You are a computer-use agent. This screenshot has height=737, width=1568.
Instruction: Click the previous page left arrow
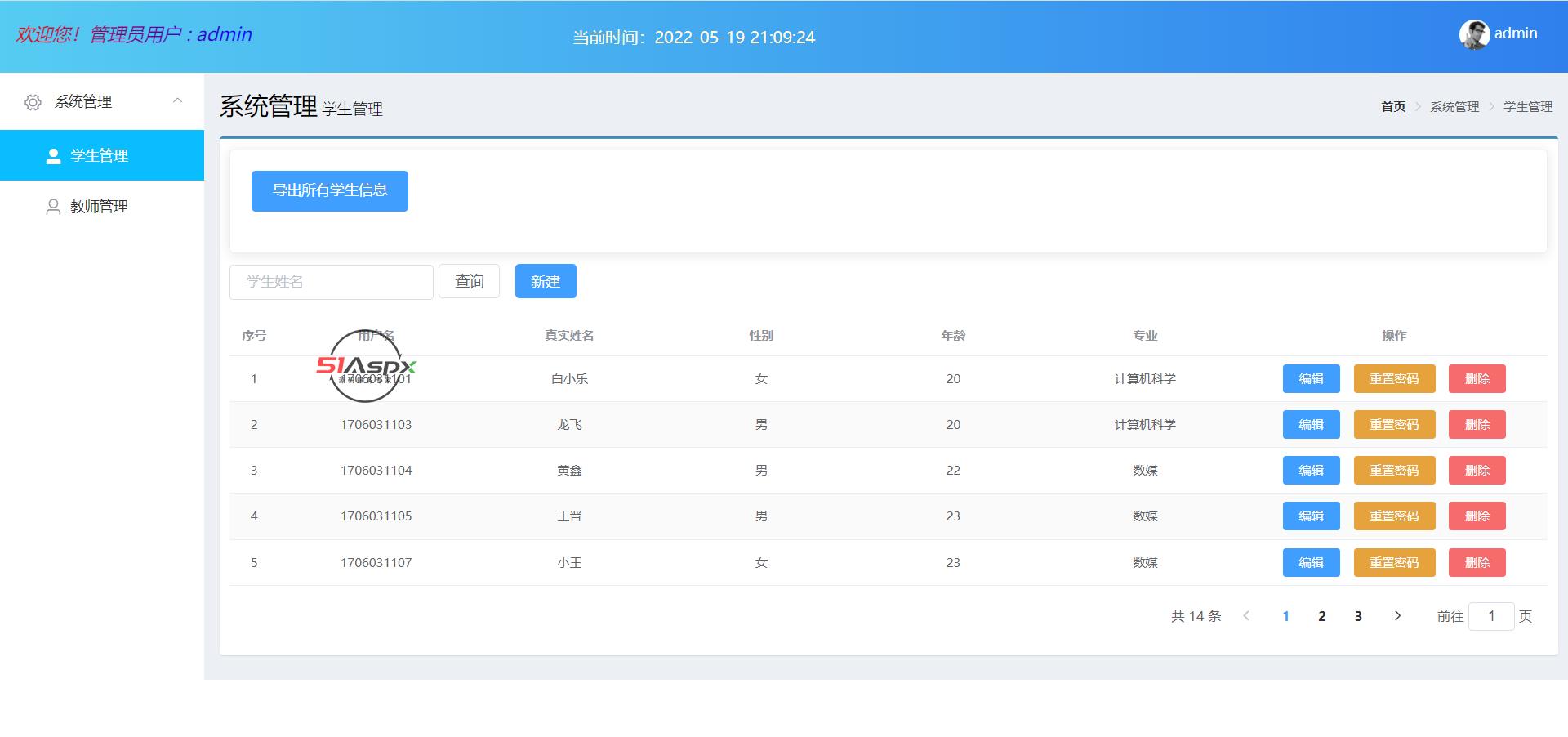pyautogui.click(x=1246, y=616)
